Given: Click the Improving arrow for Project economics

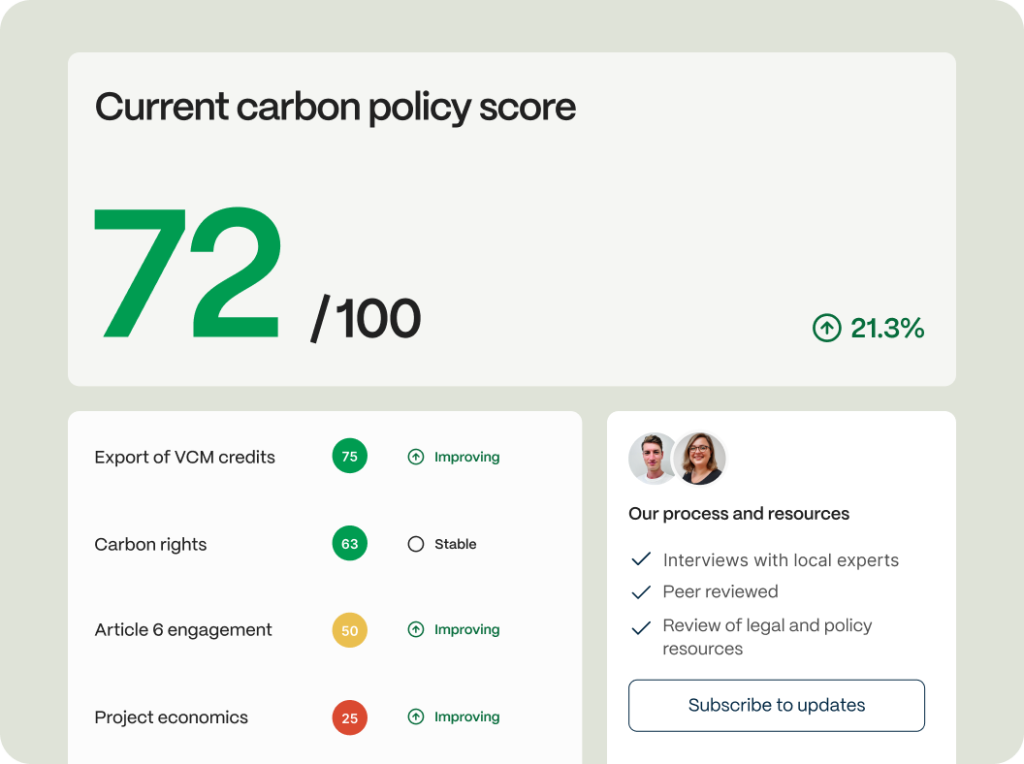Looking at the screenshot, I should click(416, 717).
